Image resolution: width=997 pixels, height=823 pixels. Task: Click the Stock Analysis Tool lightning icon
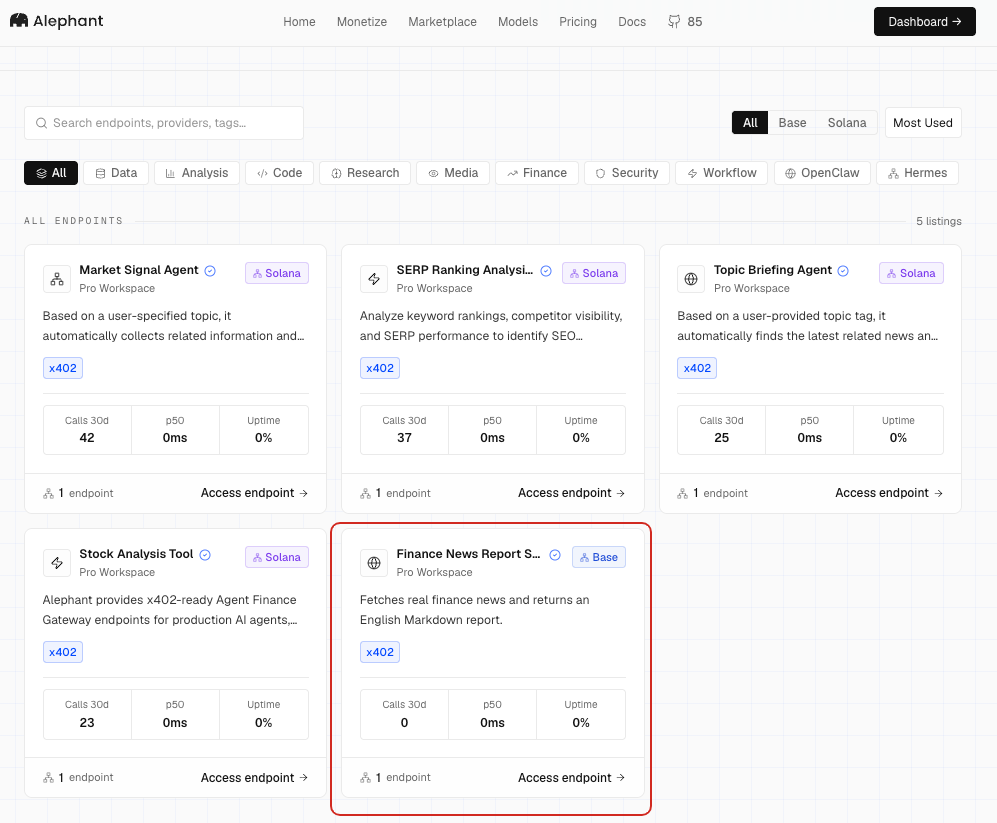click(x=57, y=563)
